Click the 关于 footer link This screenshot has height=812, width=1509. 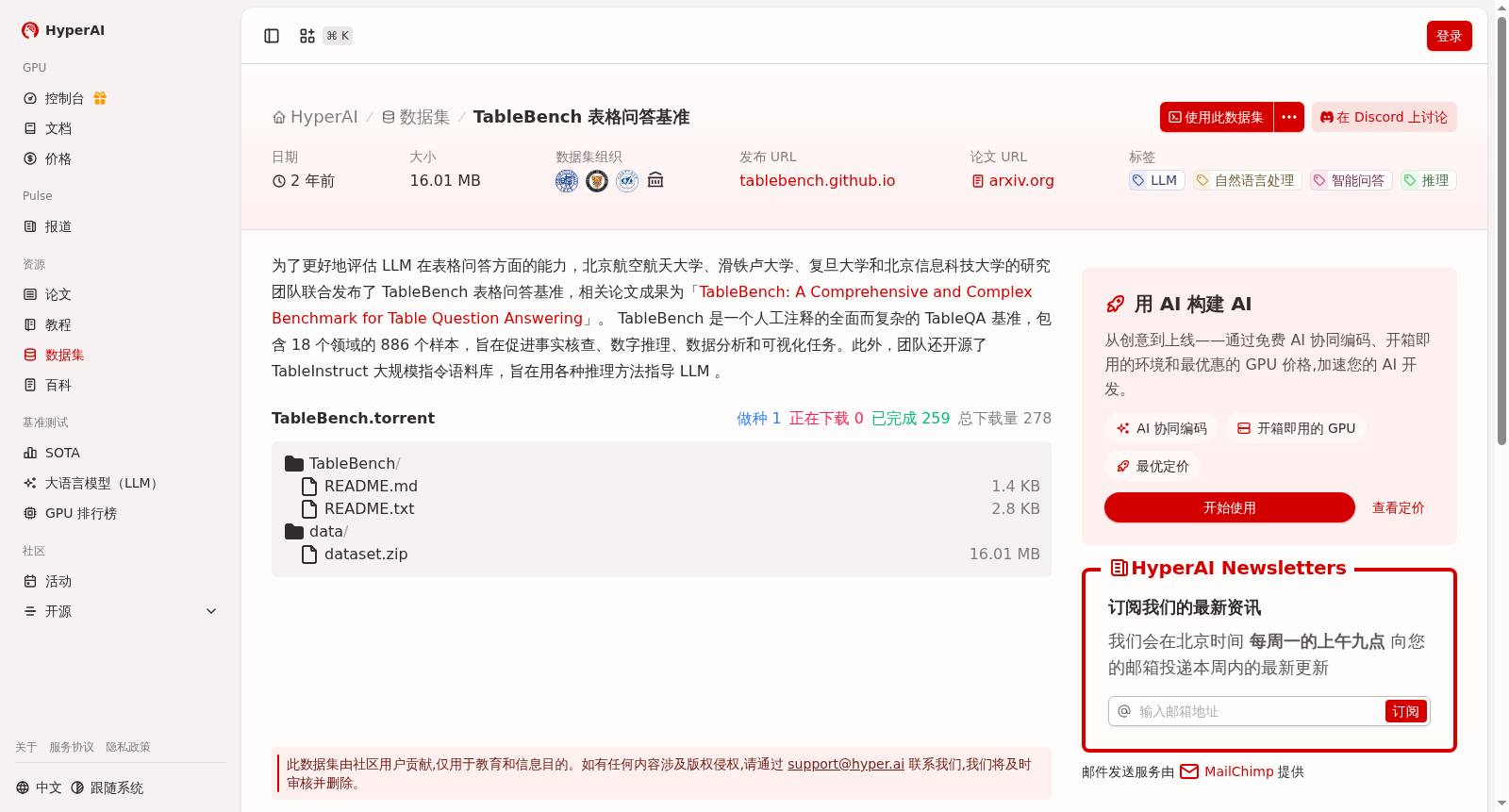(26, 747)
